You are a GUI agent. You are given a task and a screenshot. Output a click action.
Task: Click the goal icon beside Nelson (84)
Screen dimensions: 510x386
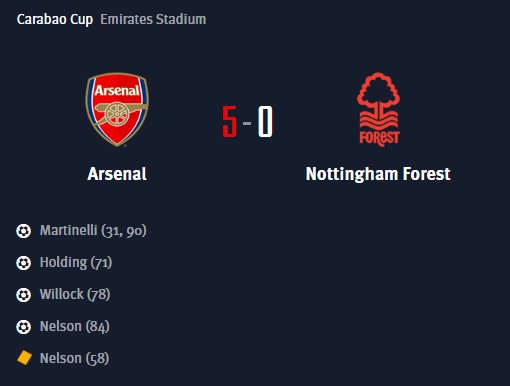pos(23,327)
